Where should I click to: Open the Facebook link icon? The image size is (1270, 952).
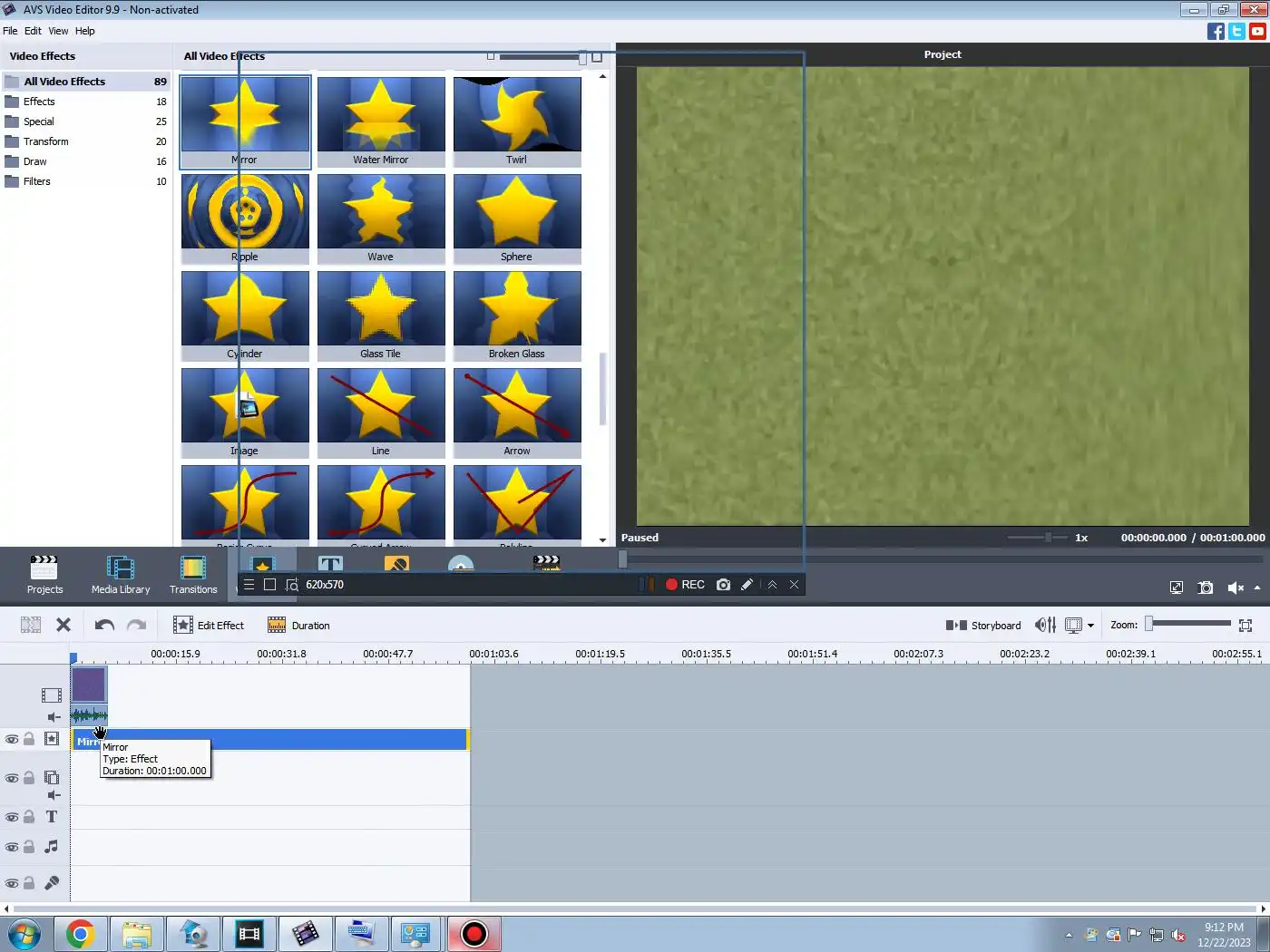click(1216, 31)
